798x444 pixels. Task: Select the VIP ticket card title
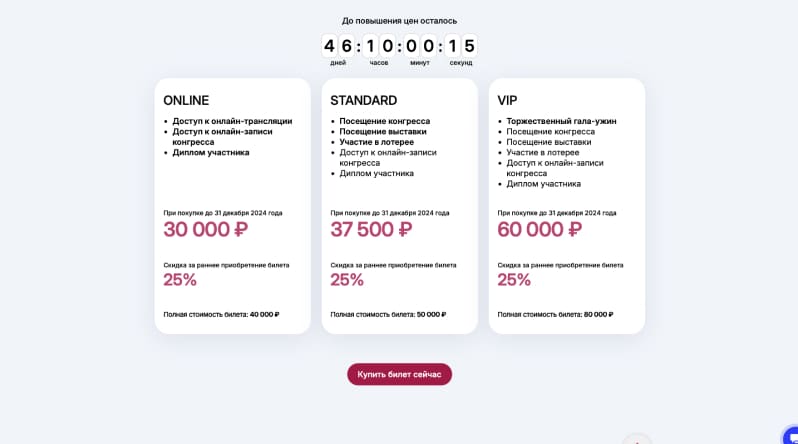pos(507,100)
